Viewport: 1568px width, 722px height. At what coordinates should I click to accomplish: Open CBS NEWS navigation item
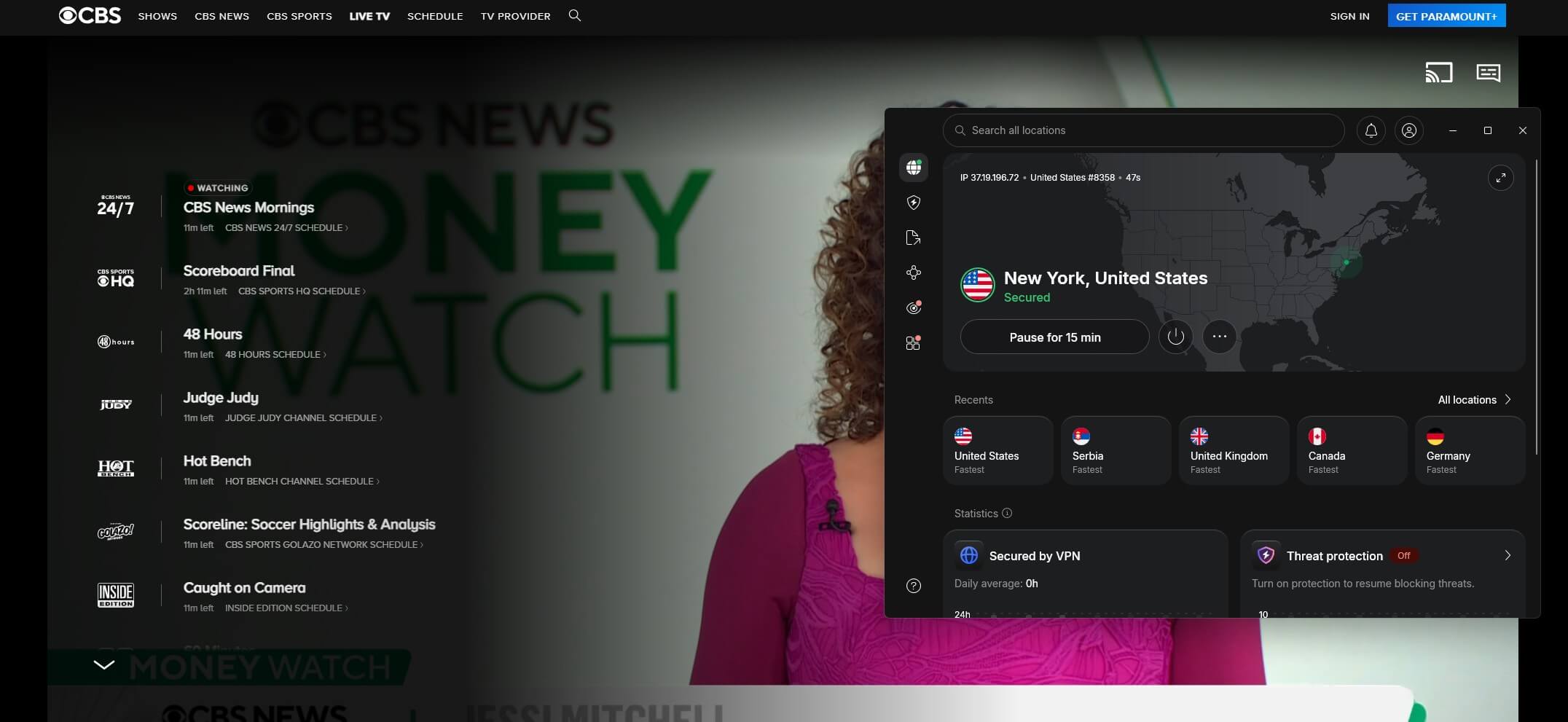222,16
